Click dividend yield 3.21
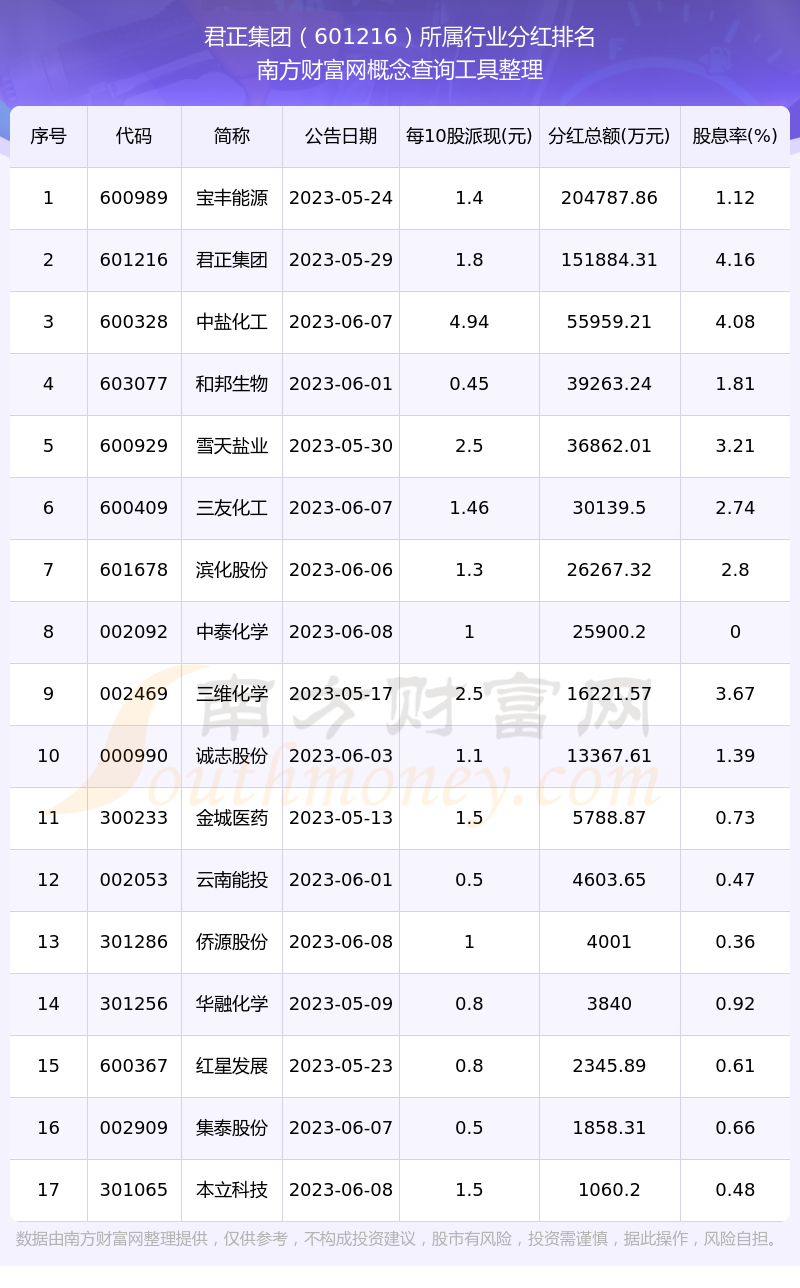The height and width of the screenshot is (1288, 800). (735, 446)
